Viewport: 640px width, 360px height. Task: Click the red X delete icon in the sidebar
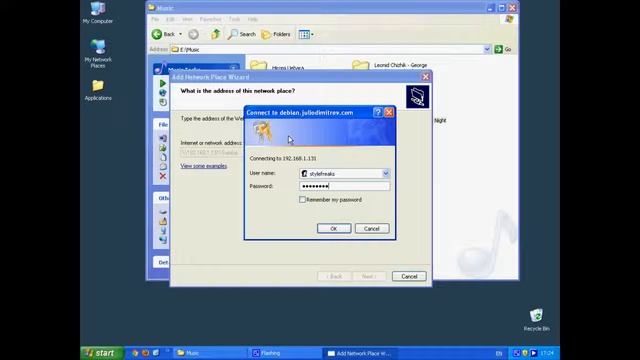click(163, 176)
